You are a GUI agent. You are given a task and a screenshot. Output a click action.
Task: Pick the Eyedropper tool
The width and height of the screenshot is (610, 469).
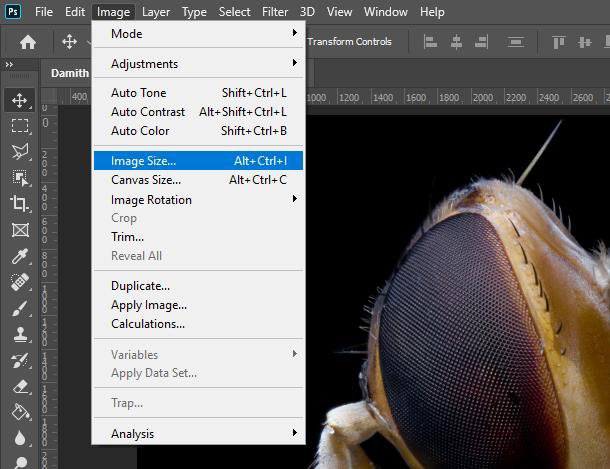click(19, 256)
